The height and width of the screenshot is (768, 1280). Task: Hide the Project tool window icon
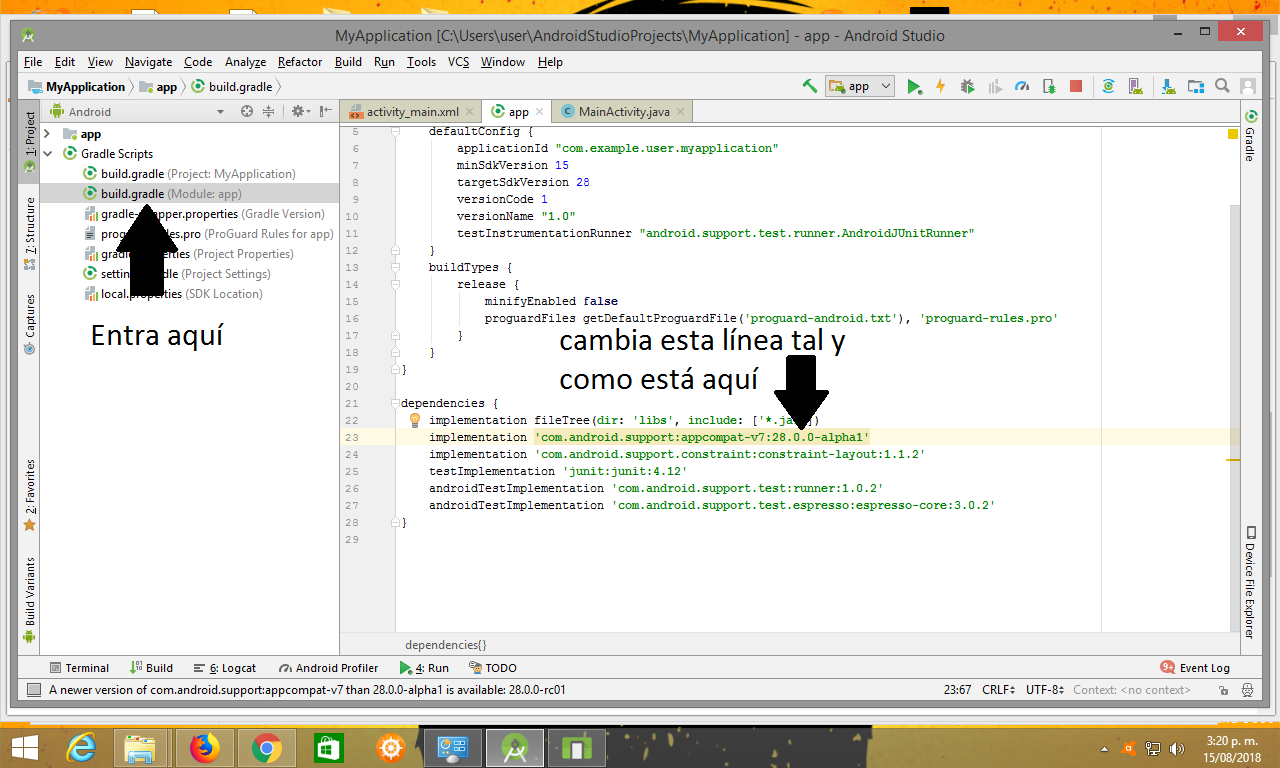326,112
